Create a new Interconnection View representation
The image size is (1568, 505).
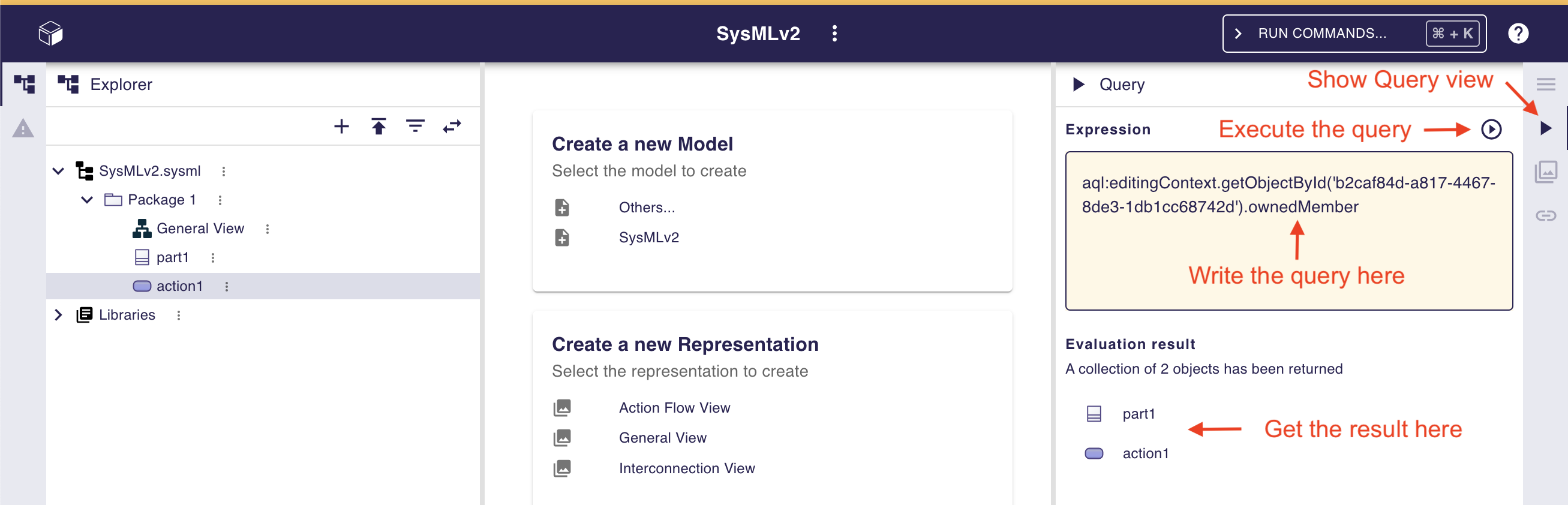click(686, 468)
